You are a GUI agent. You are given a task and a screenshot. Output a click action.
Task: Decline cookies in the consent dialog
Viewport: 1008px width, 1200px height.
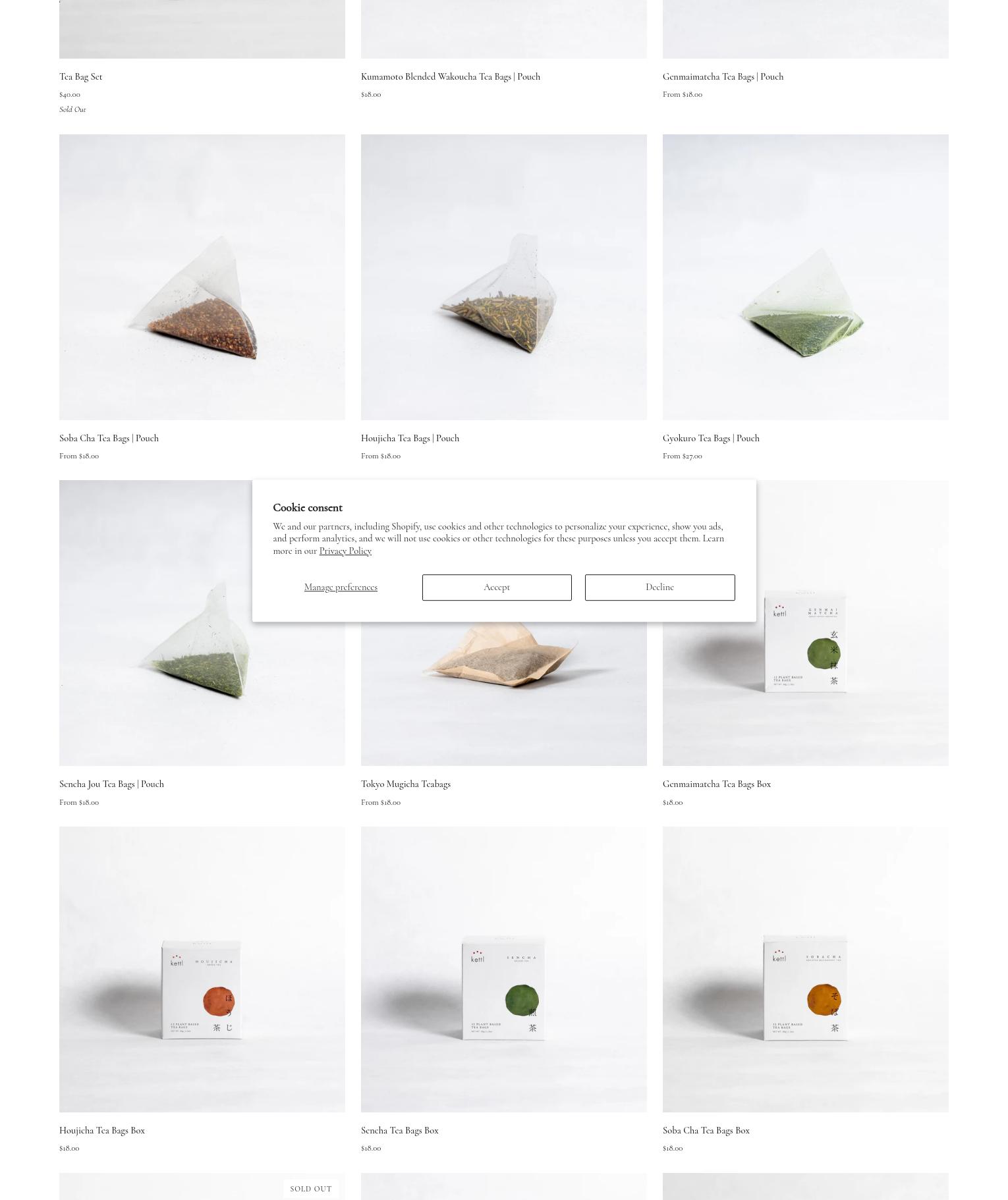659,587
